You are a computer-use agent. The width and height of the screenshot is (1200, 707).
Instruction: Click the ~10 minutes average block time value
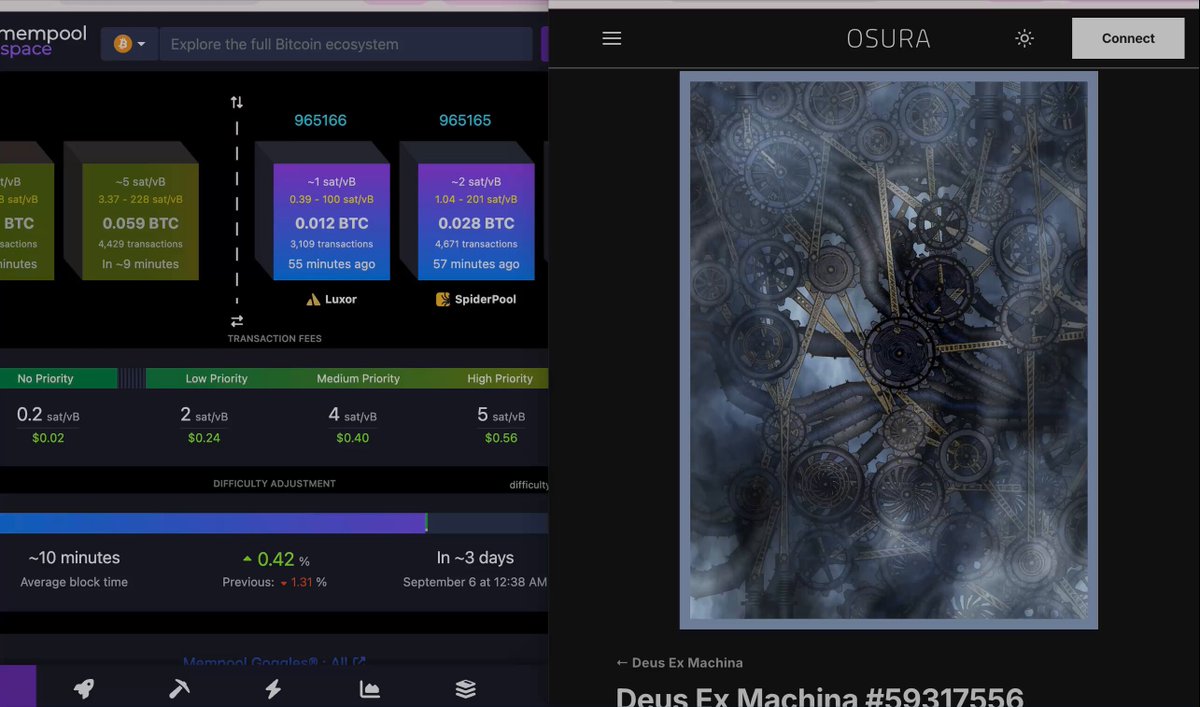[74, 558]
